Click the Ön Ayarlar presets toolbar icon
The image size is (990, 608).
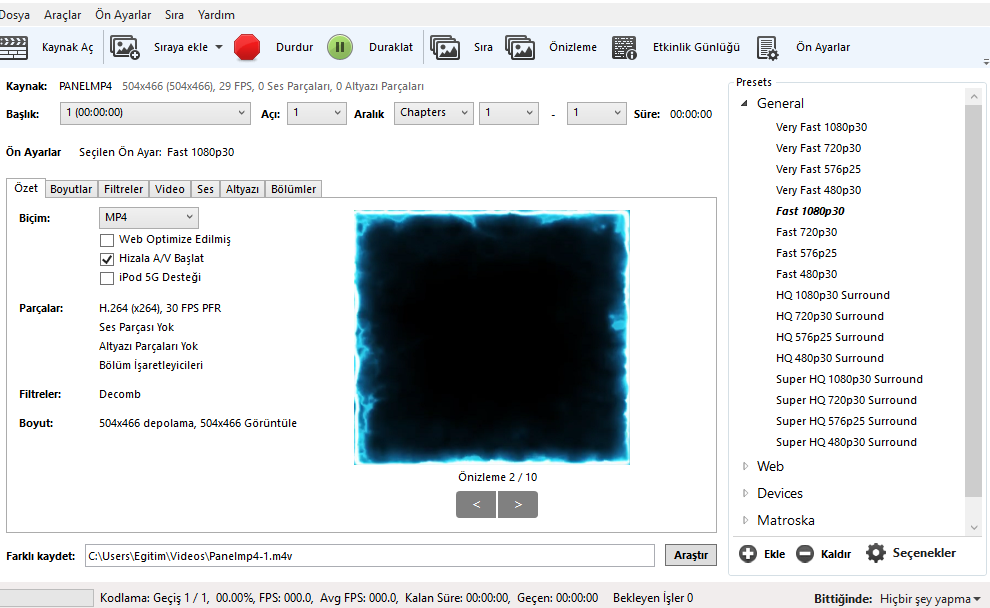768,47
